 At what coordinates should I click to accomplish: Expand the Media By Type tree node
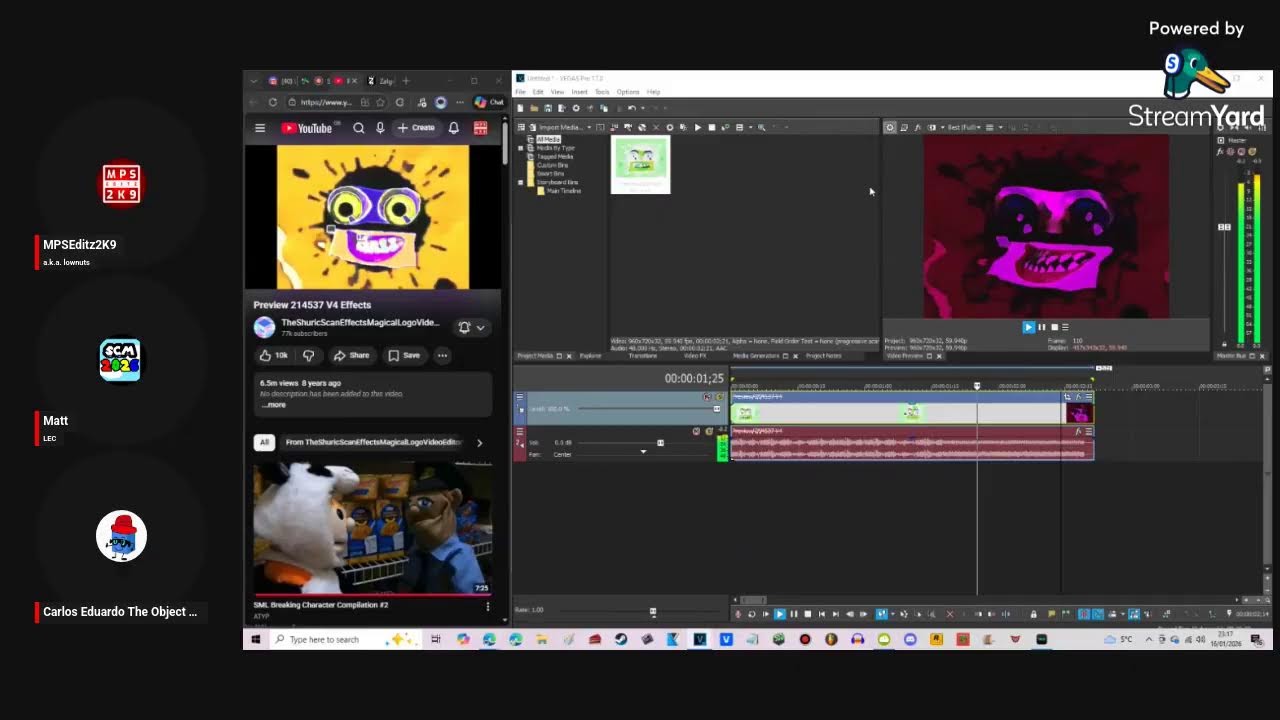[x=520, y=148]
